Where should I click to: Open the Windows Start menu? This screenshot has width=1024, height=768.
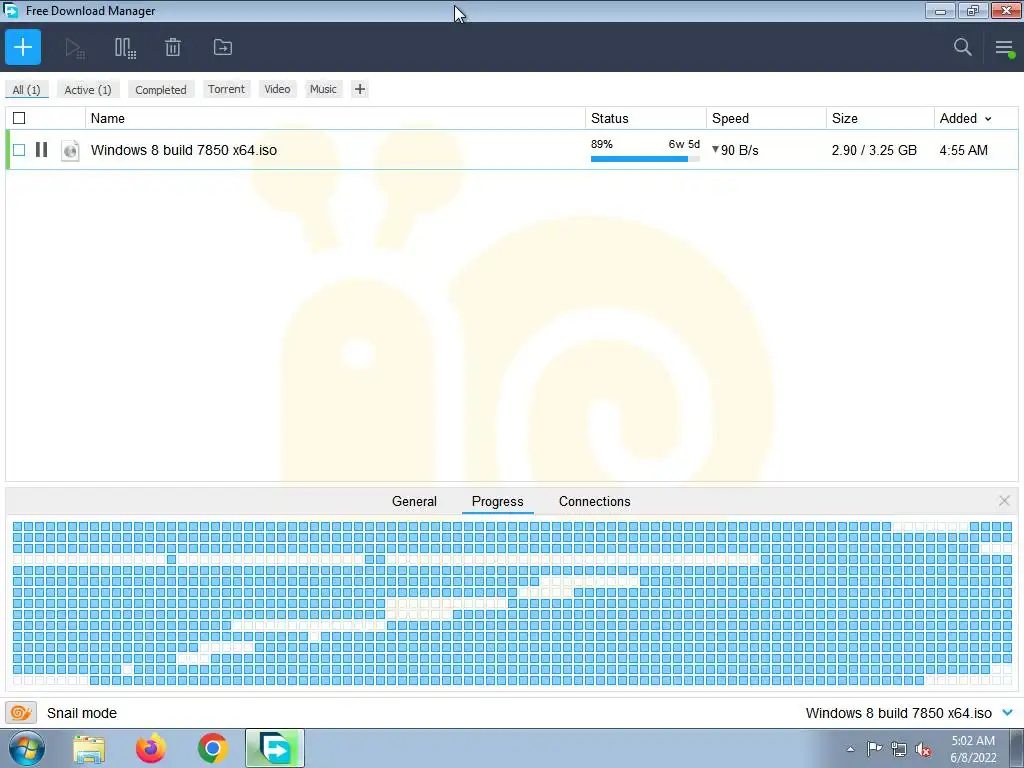[x=27, y=748]
